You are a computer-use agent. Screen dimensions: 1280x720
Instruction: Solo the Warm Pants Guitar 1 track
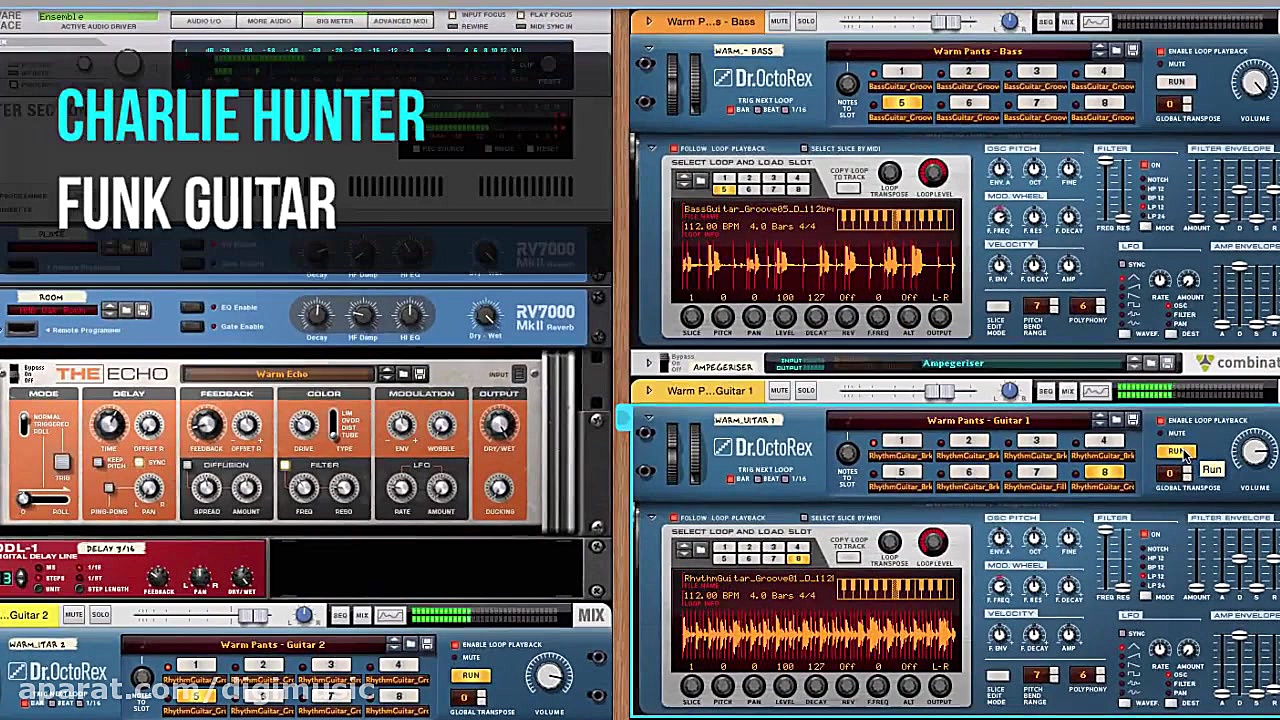click(805, 391)
